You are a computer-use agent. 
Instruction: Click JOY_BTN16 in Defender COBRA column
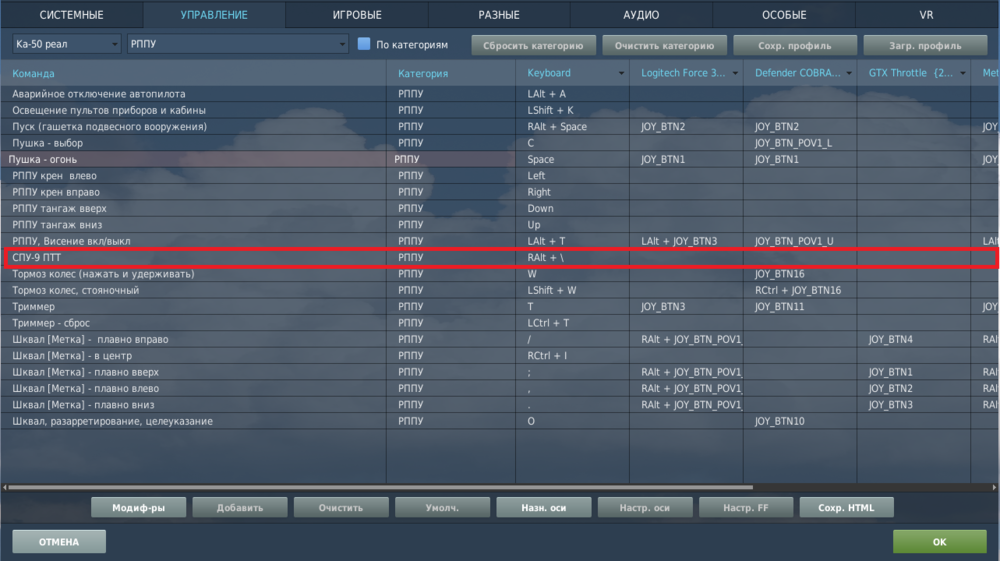800,274
